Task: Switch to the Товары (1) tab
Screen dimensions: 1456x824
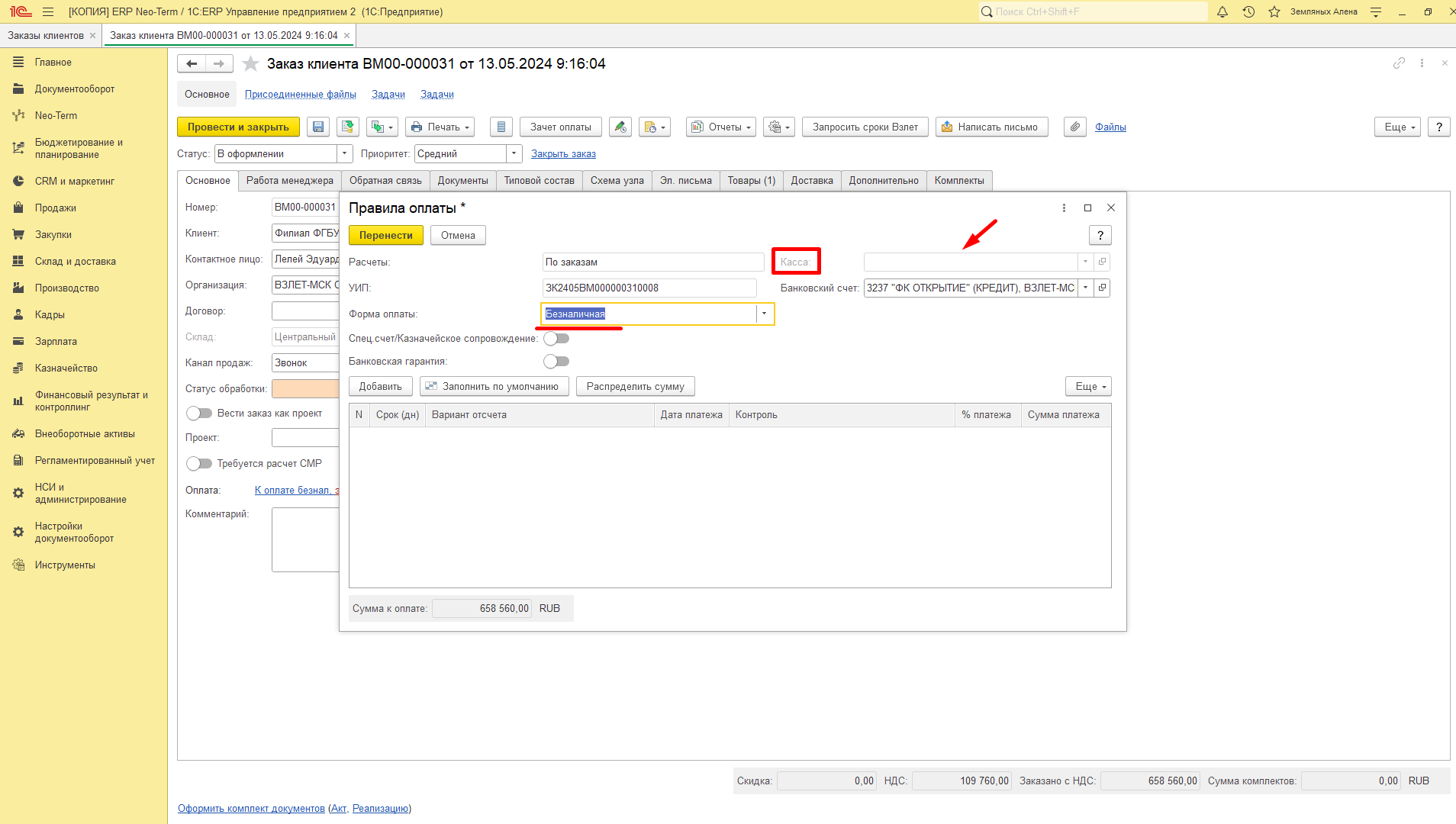Action: pyautogui.click(x=752, y=181)
